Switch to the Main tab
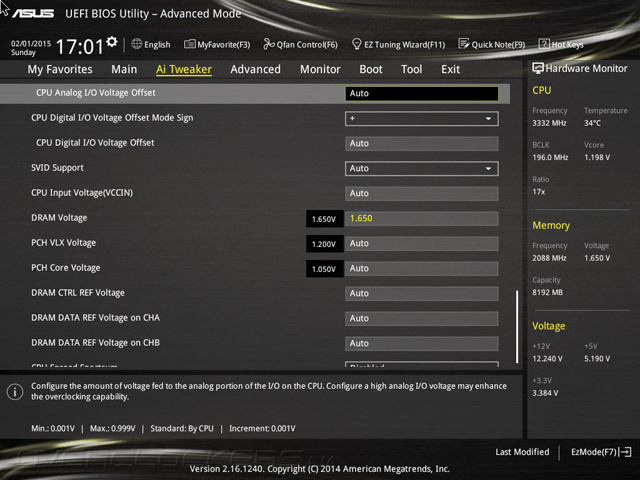This screenshot has height=480, width=640. pos(124,69)
